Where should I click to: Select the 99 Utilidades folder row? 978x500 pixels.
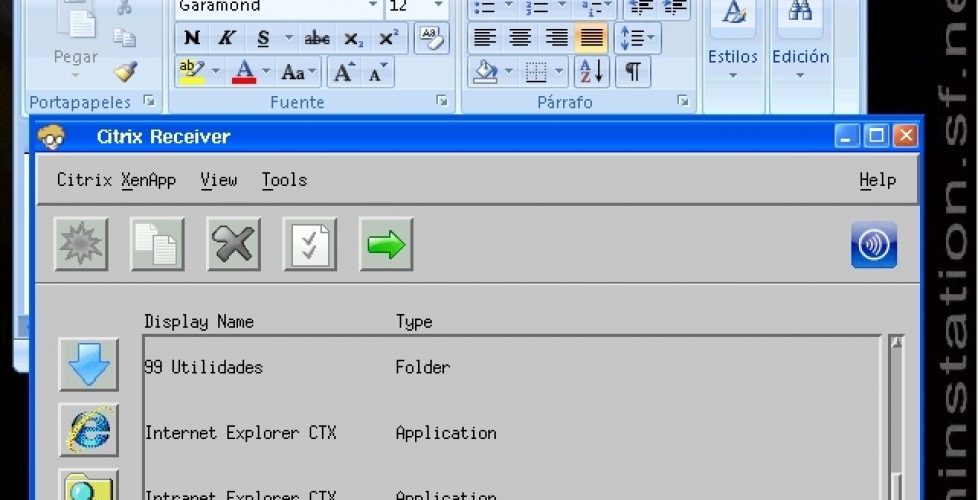pyautogui.click(x=511, y=367)
